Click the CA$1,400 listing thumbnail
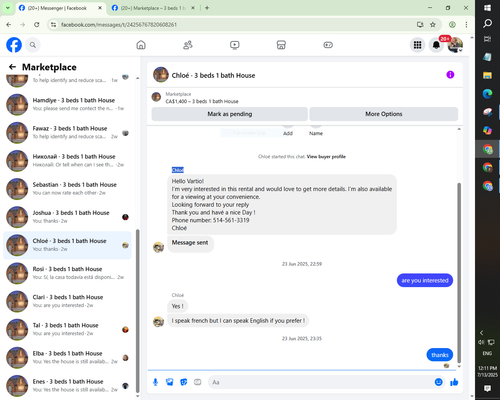This screenshot has height=400, width=500. pyautogui.click(x=156, y=97)
